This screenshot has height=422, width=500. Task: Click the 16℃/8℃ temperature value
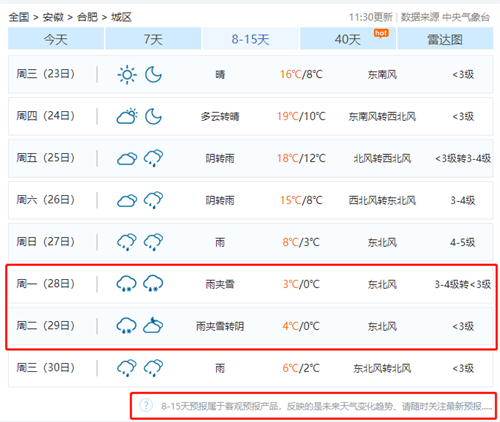(301, 74)
